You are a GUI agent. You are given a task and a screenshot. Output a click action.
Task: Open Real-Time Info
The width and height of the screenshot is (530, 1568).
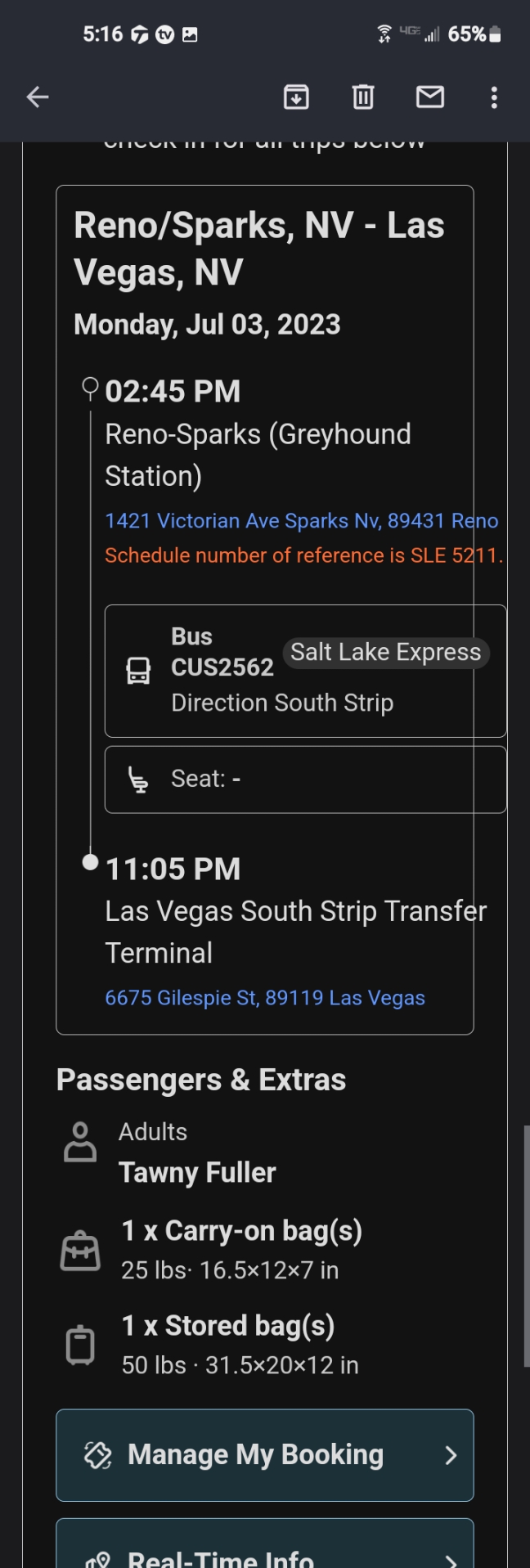(221, 1557)
